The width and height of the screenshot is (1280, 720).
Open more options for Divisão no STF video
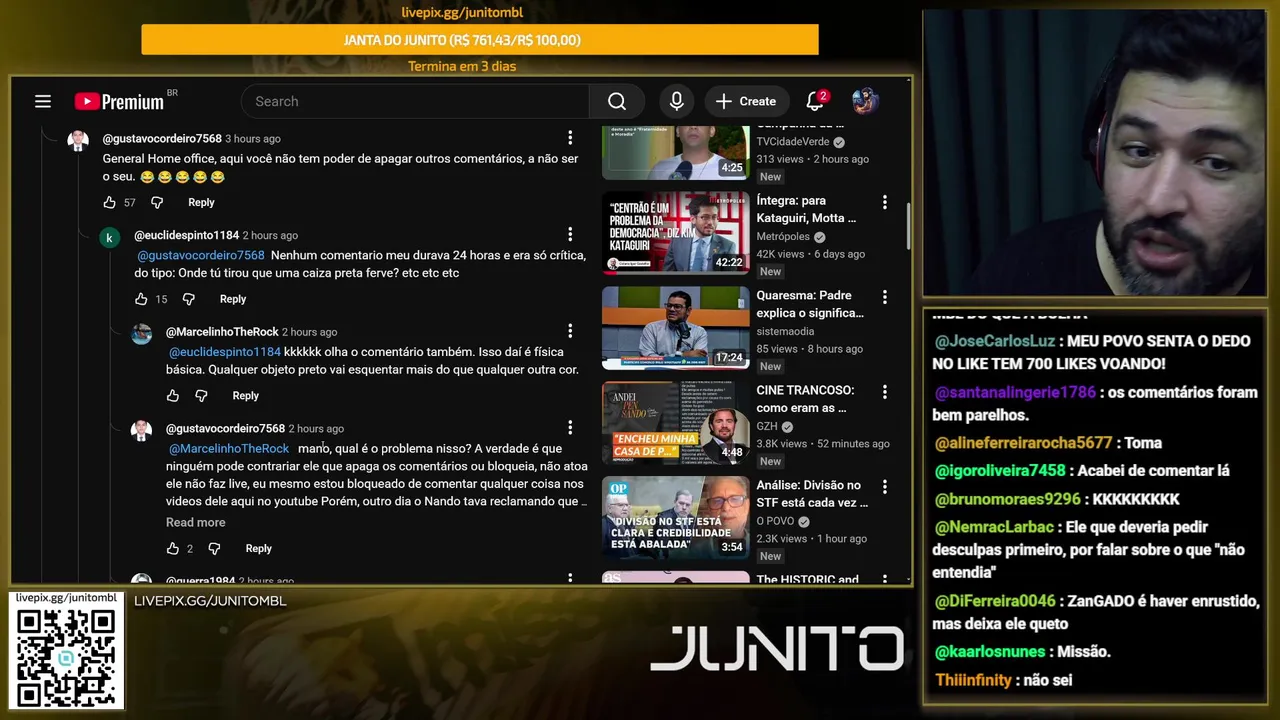(884, 487)
